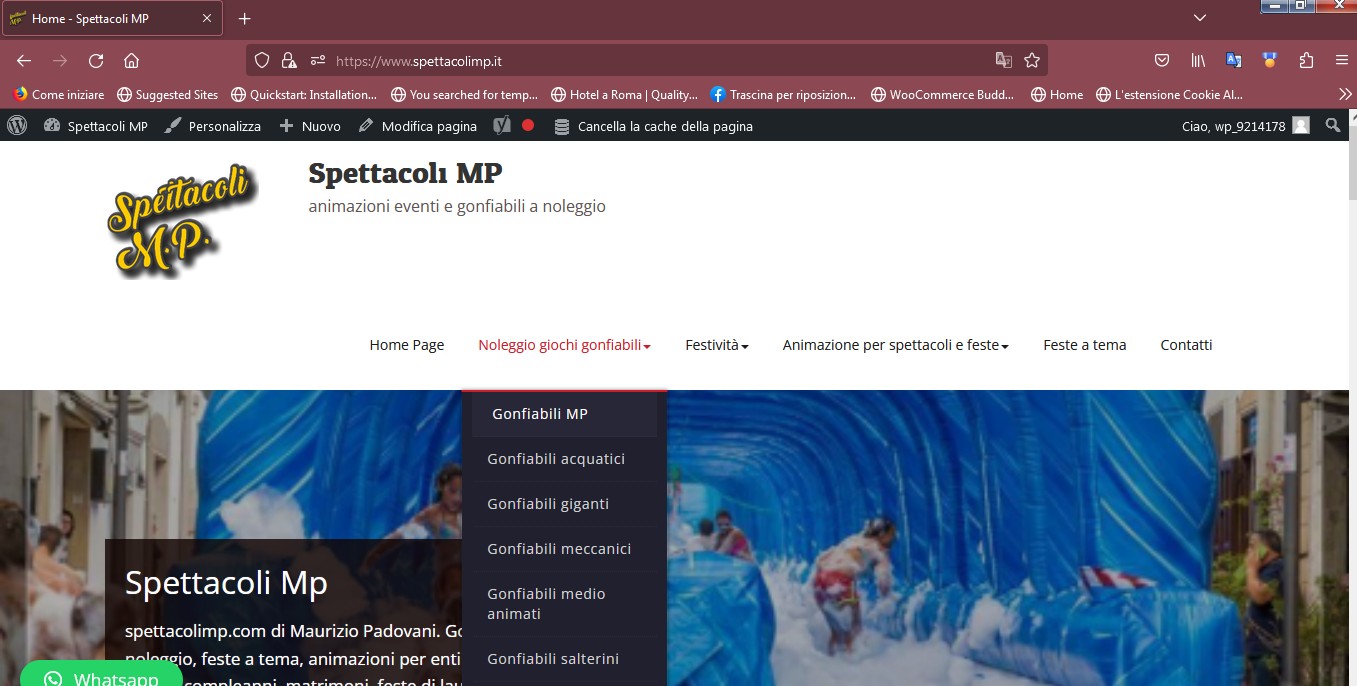The width and height of the screenshot is (1357, 686).
Task: Open the Yoast SEO admin bar icon
Action: point(501,126)
